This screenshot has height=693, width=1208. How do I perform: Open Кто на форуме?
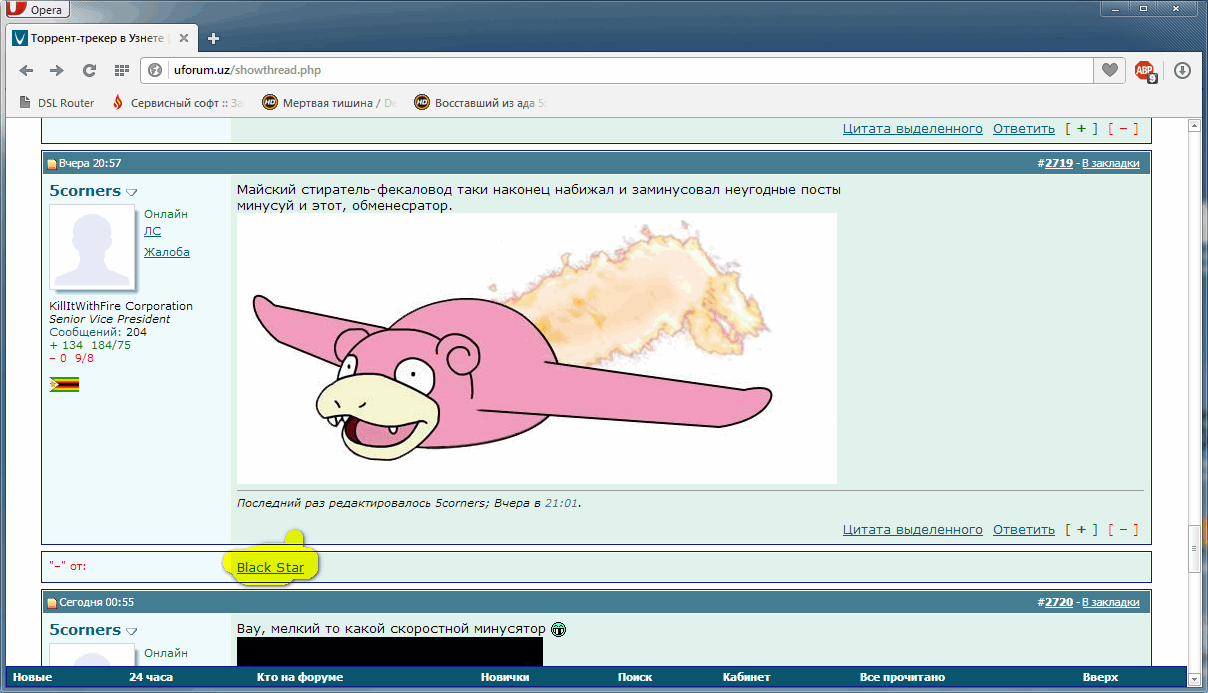(300, 677)
